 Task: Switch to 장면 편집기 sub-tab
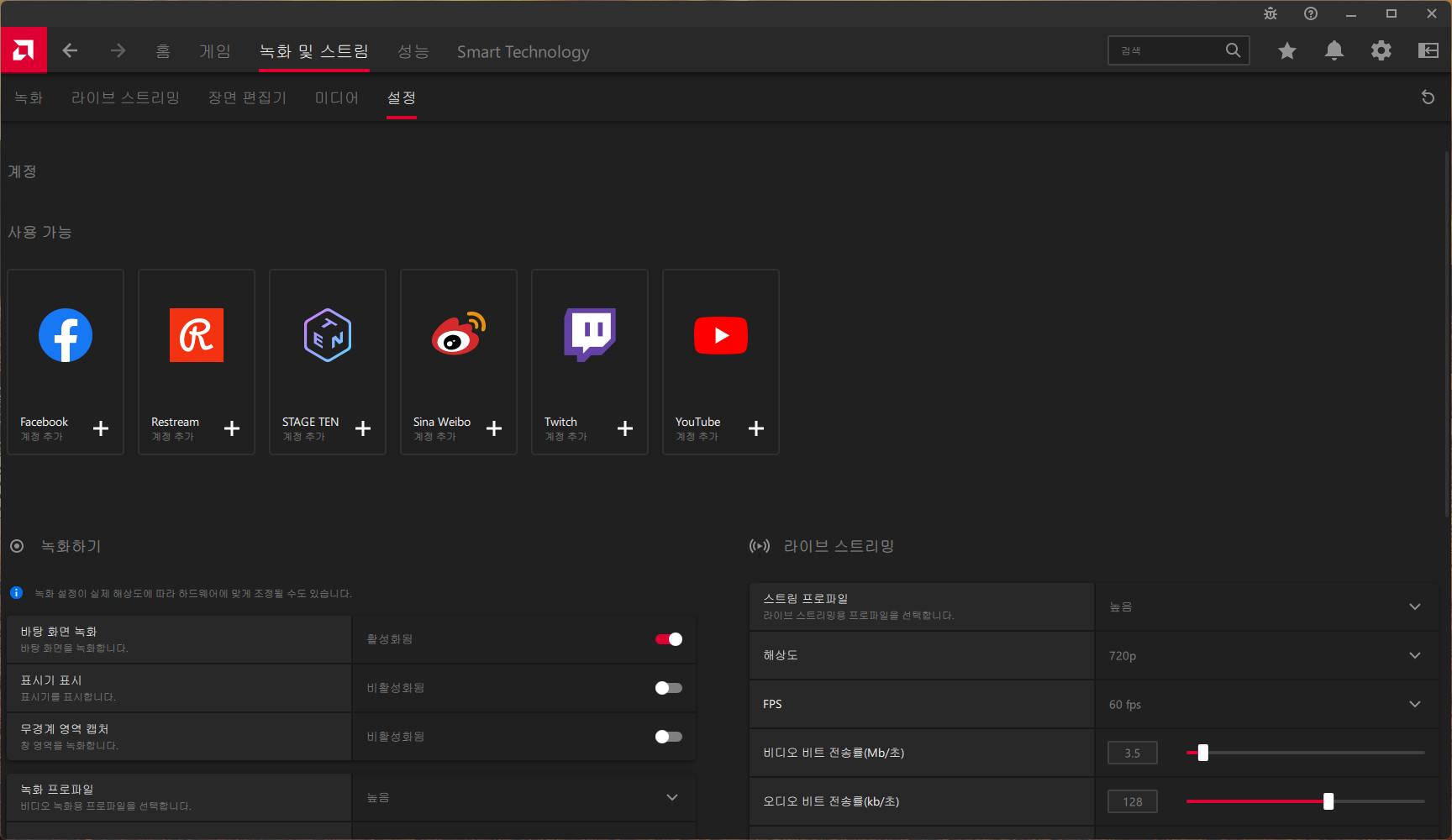click(x=248, y=97)
